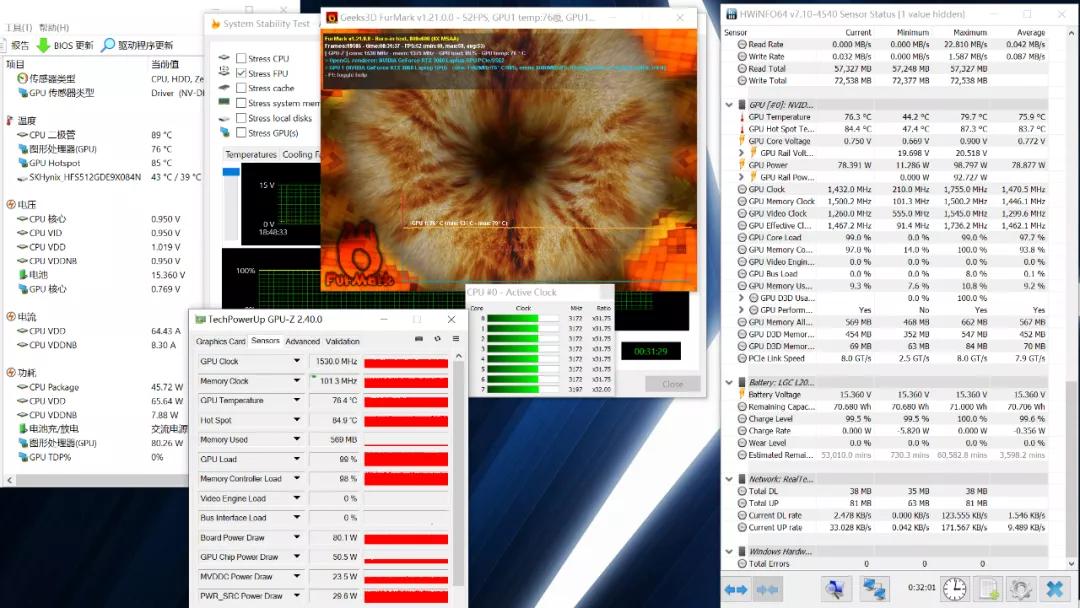Open the GPU Load dropdown in GPU-Z
This screenshot has height=608, width=1080.
coord(297,459)
